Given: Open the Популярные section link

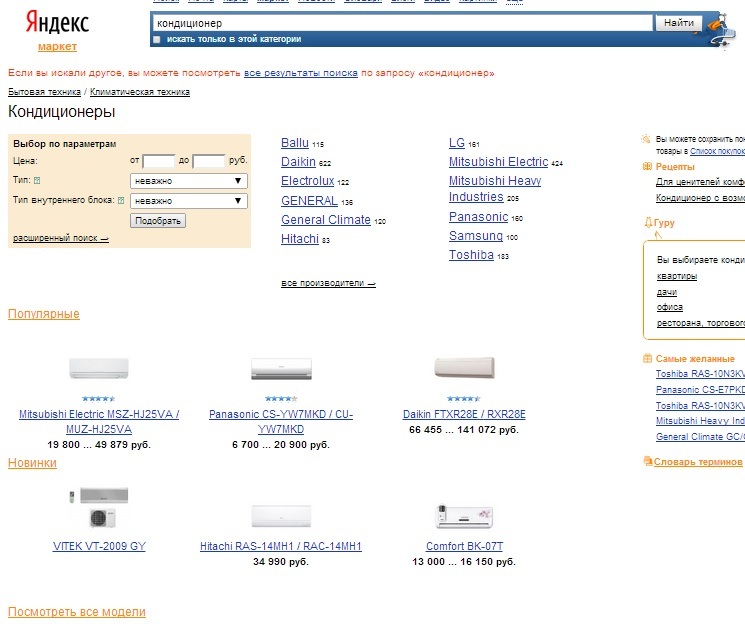Looking at the screenshot, I should tap(44, 314).
